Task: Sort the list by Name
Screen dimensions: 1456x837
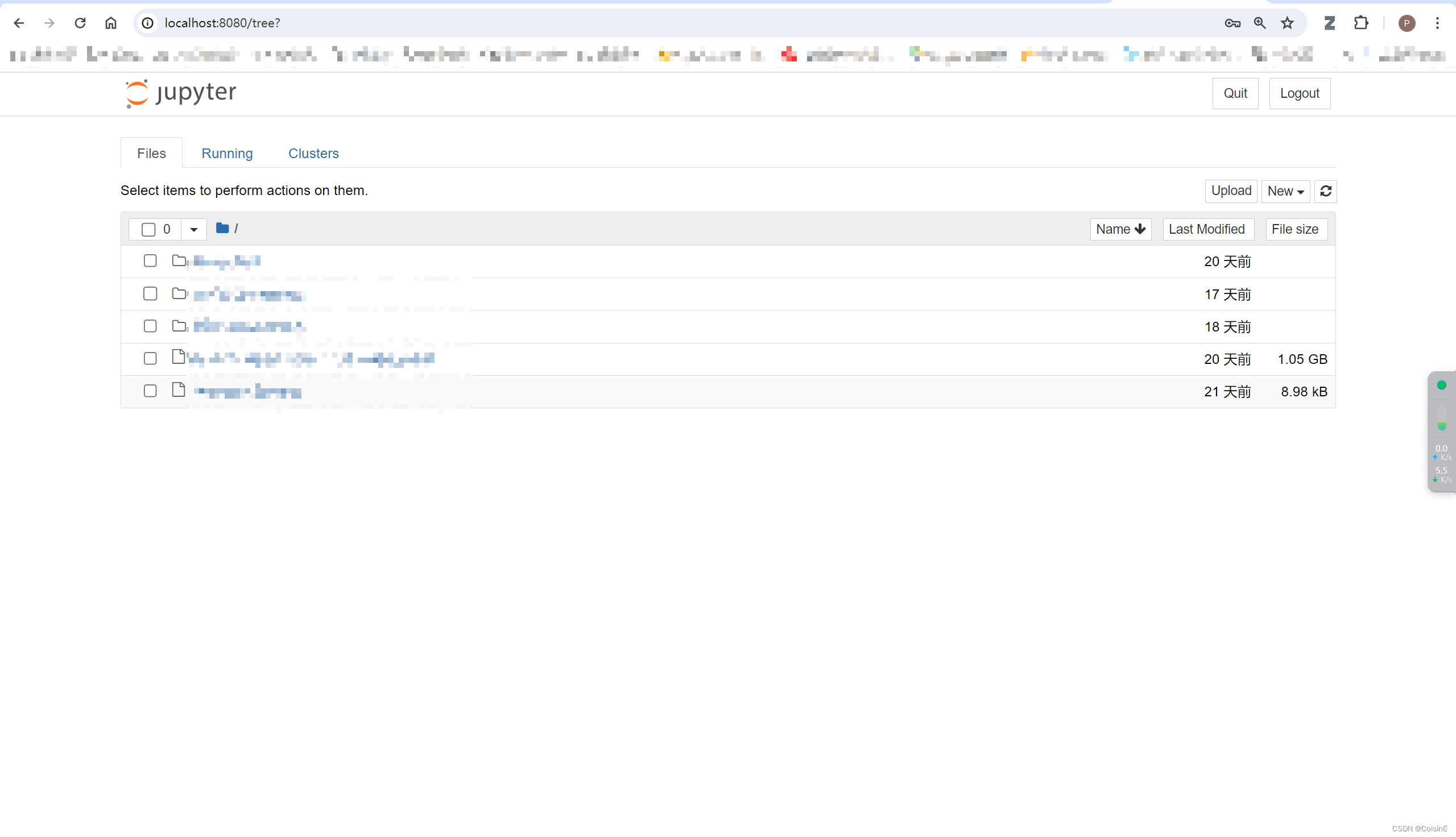Action: point(1120,229)
